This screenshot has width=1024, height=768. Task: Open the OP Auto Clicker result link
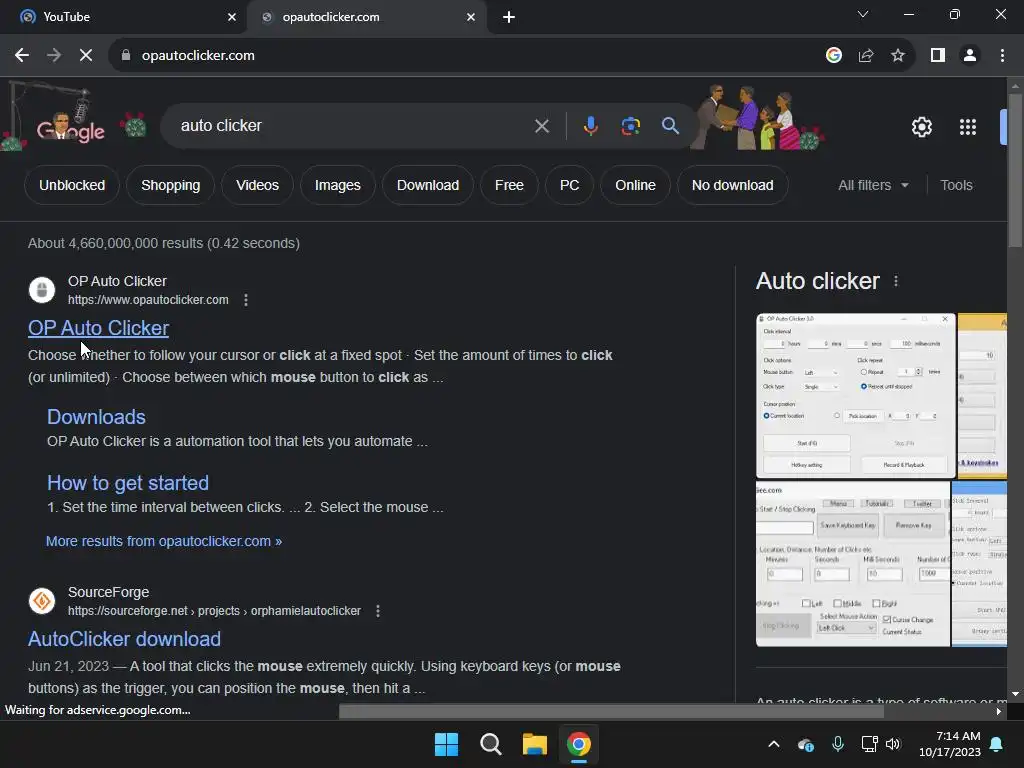99,328
